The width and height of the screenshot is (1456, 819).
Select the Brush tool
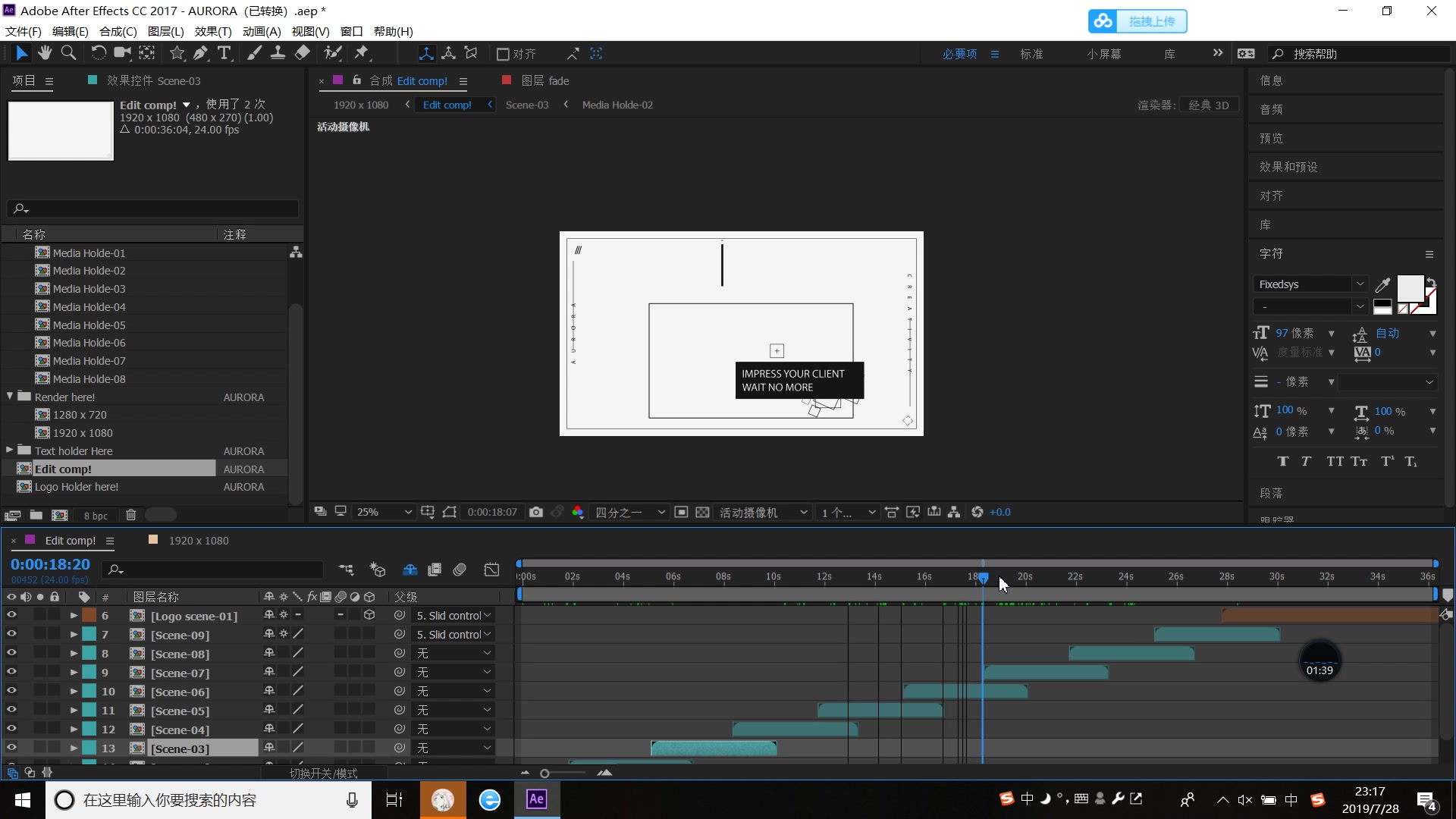click(254, 53)
